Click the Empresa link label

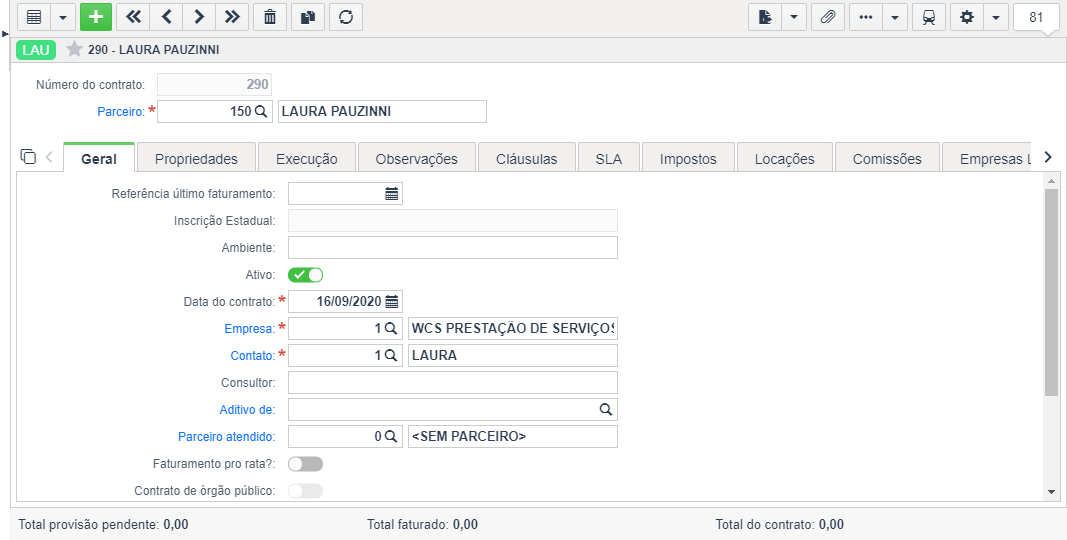(249, 328)
